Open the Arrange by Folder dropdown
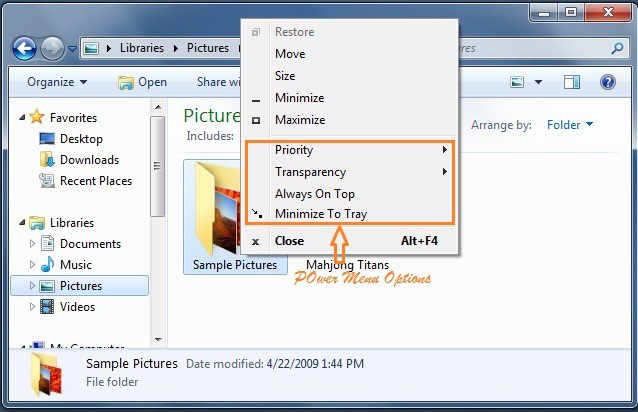Viewport: 638px width, 412px height. click(570, 124)
